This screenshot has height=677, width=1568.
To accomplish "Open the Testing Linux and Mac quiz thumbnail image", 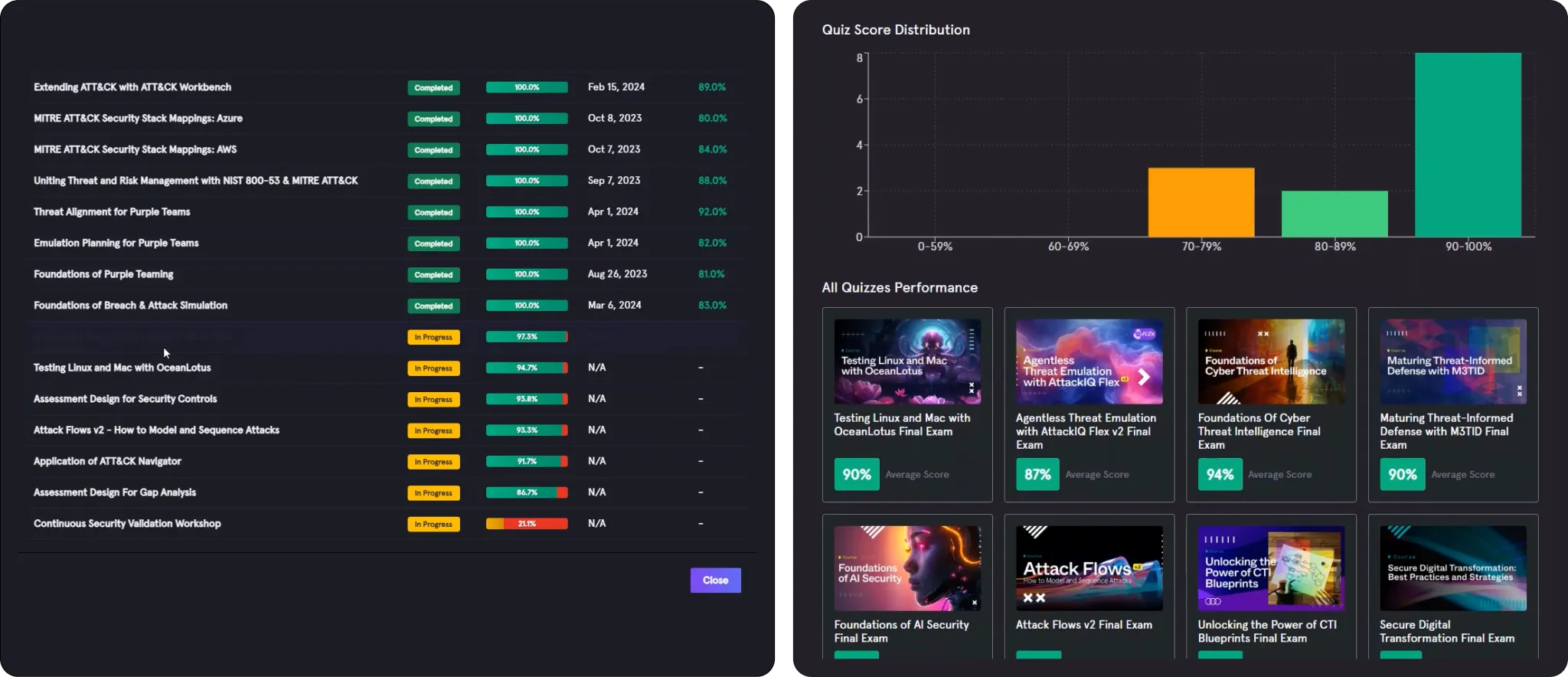I will [907, 361].
